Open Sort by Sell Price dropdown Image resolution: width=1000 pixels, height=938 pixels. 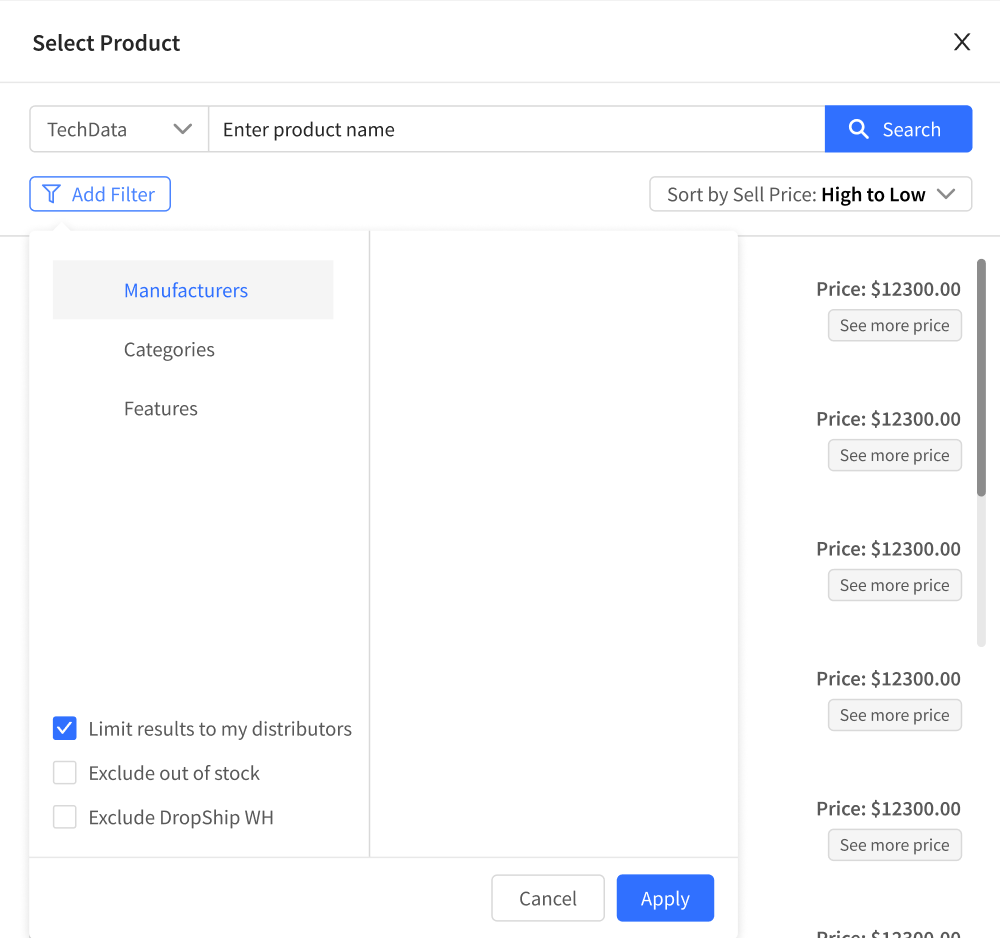click(x=811, y=194)
